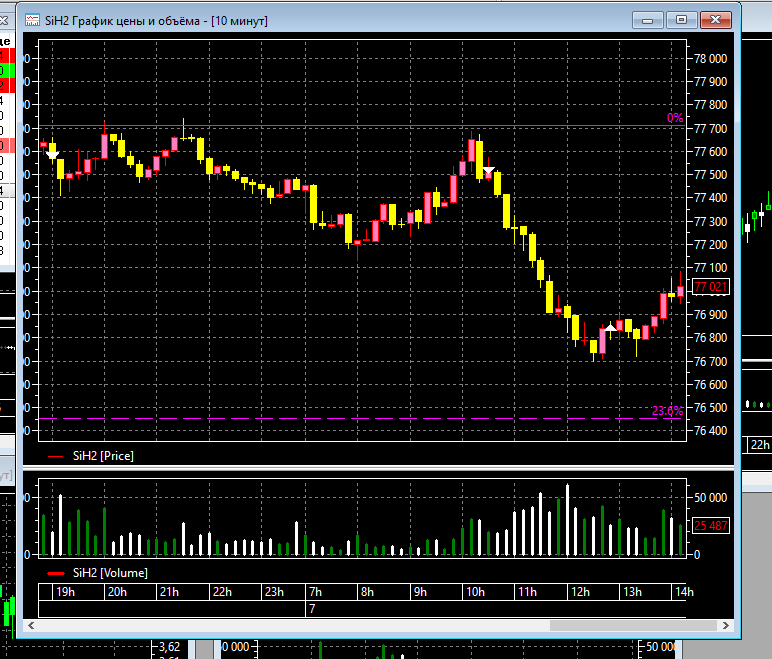Screen dimensions: 772x659
Task: Click the day 7 date axis cell
Action: pyautogui.click(x=496, y=609)
